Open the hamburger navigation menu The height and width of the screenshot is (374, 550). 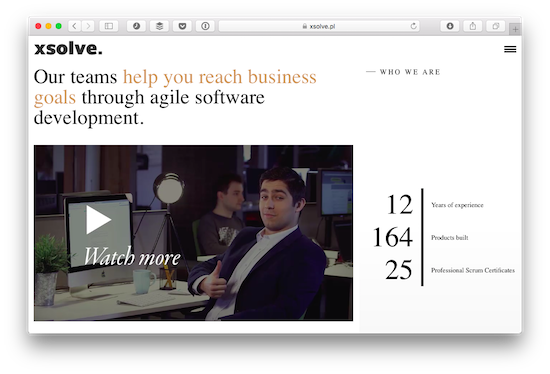pyautogui.click(x=510, y=49)
